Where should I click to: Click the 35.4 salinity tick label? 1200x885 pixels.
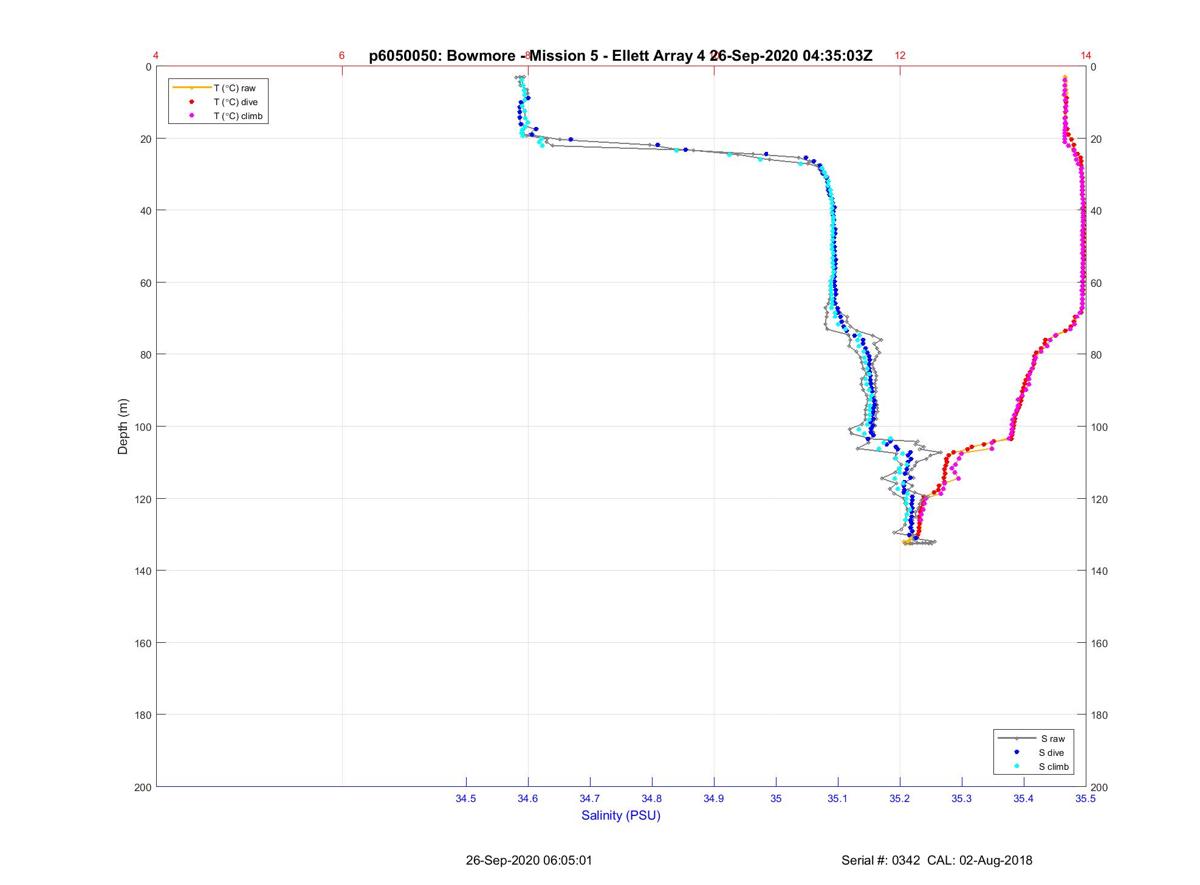click(1024, 799)
